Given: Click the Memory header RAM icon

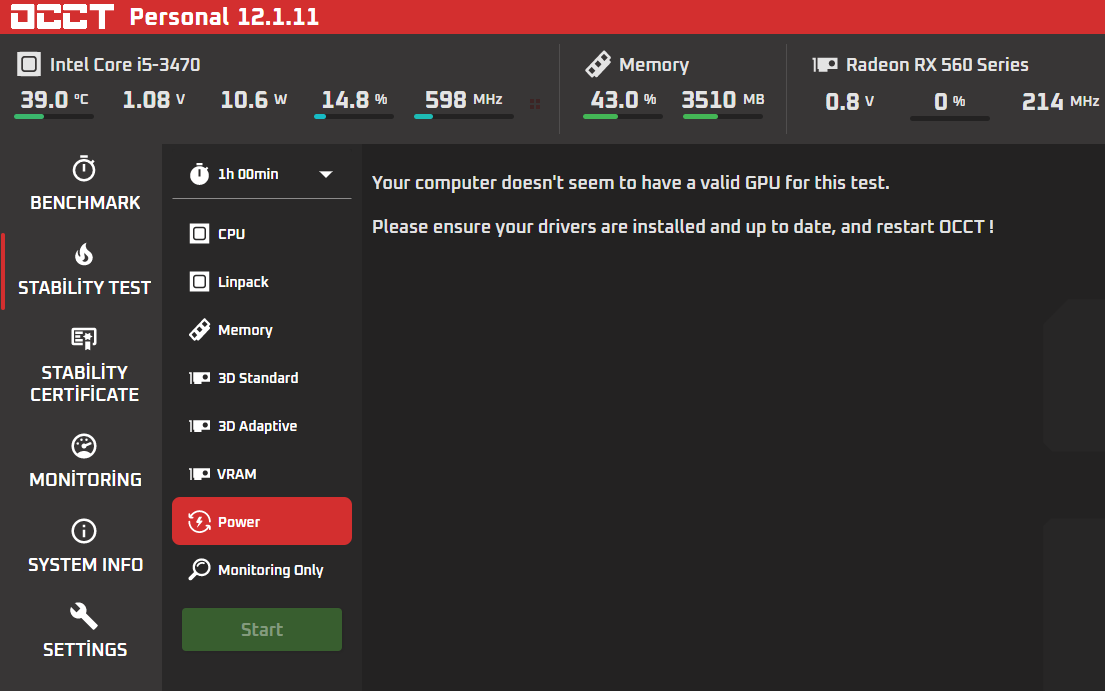Looking at the screenshot, I should point(598,64).
